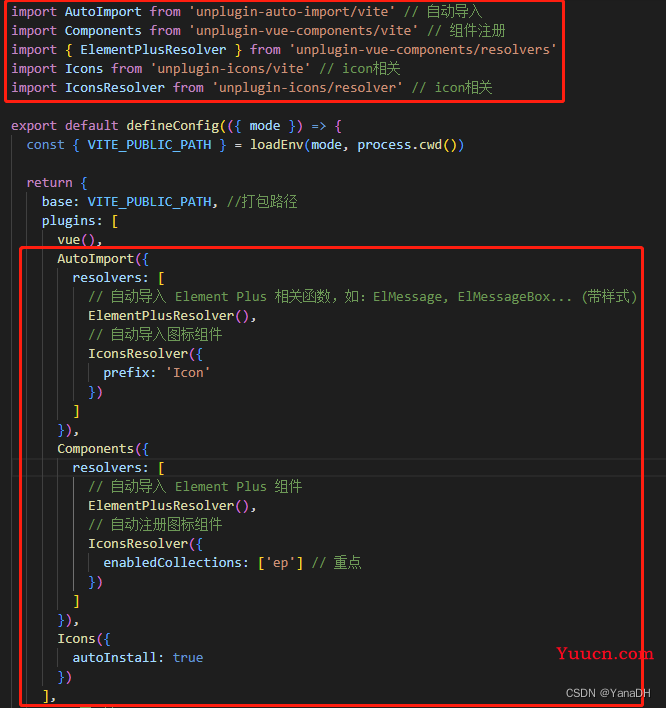Click 'resolvers' key inside AutoImport call
This screenshot has height=708, width=666.
[107, 278]
